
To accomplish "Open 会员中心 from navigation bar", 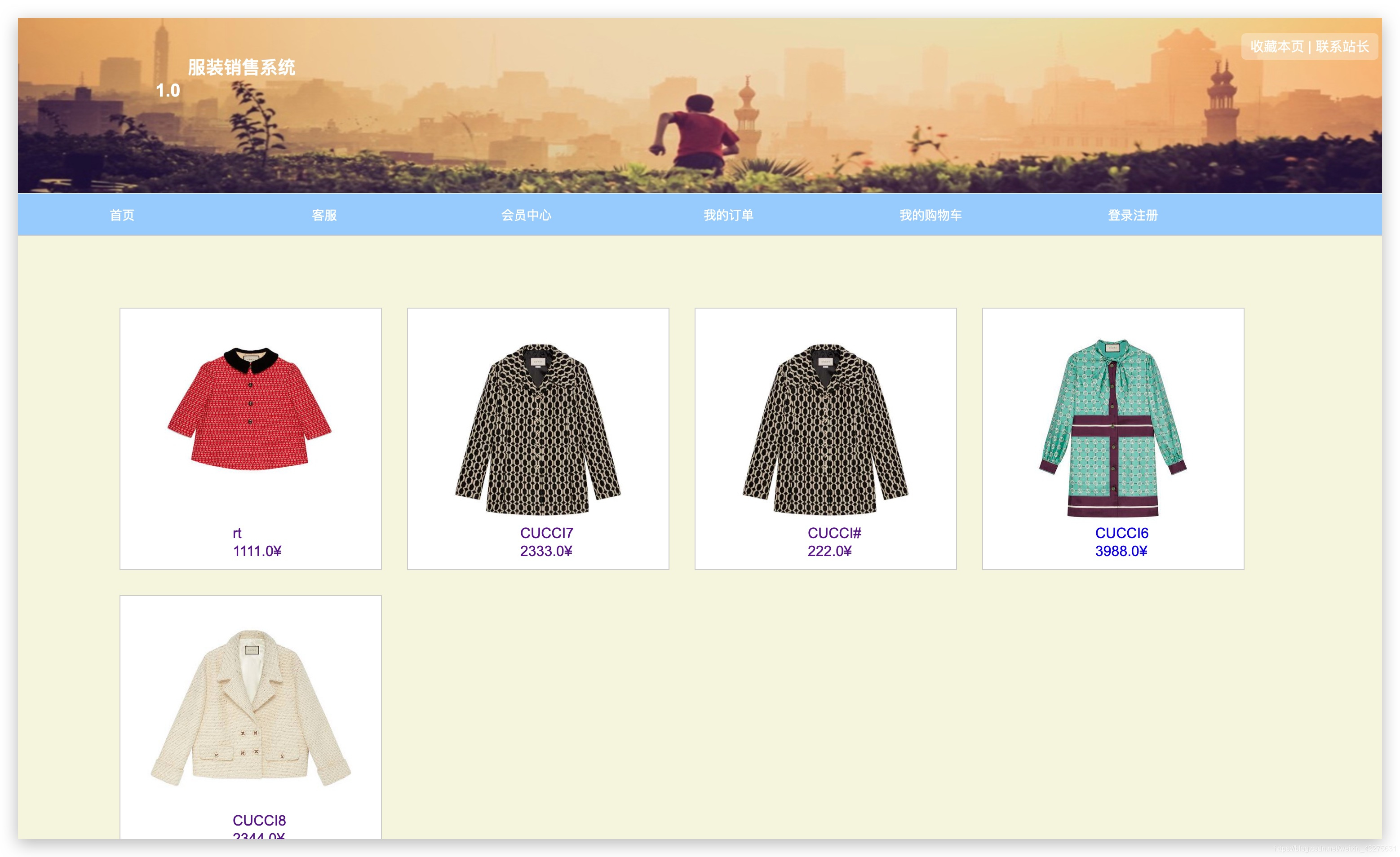I will click(526, 215).
